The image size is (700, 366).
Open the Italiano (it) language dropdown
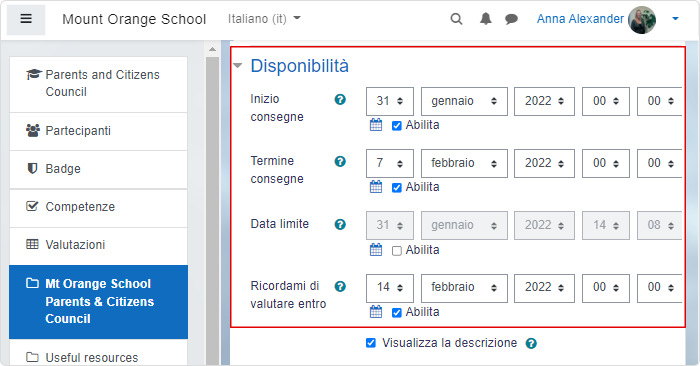pyautogui.click(x=264, y=19)
